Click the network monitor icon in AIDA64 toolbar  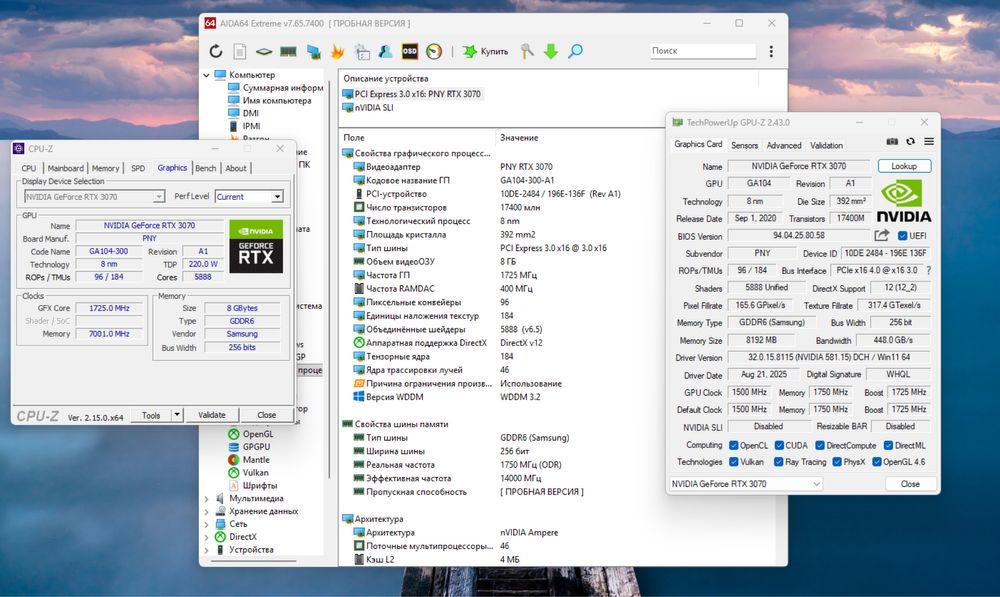[313, 51]
